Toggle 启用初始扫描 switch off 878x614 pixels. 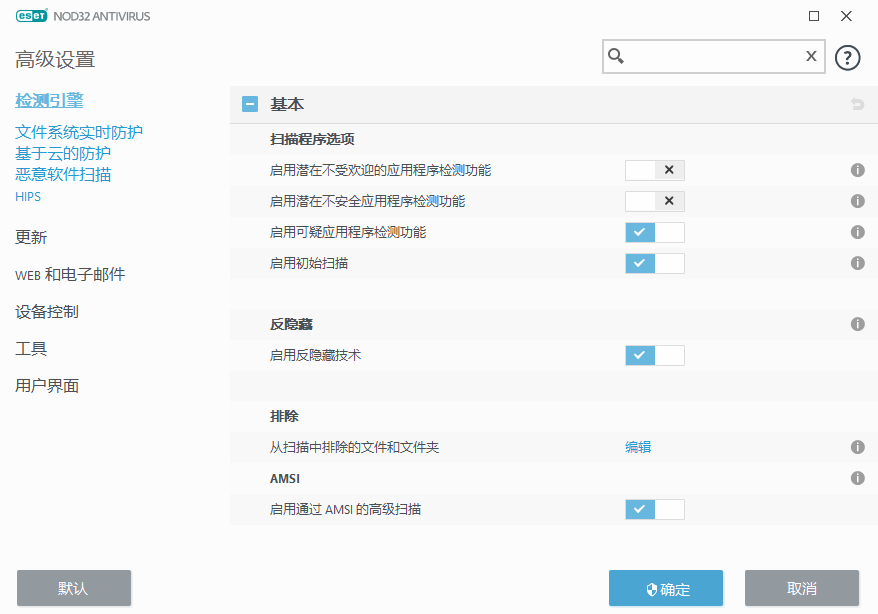click(x=655, y=263)
